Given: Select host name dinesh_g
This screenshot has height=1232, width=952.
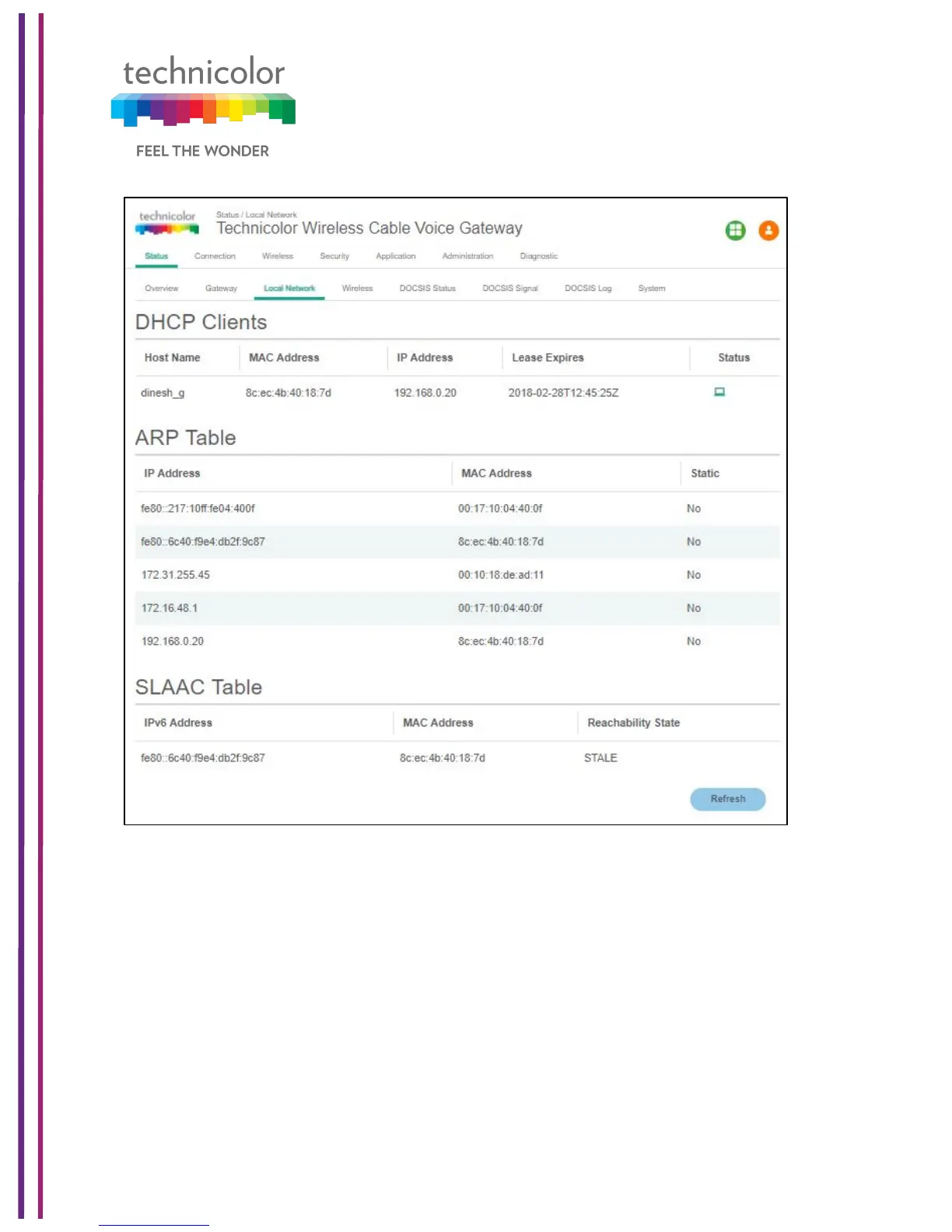Looking at the screenshot, I should 163,393.
